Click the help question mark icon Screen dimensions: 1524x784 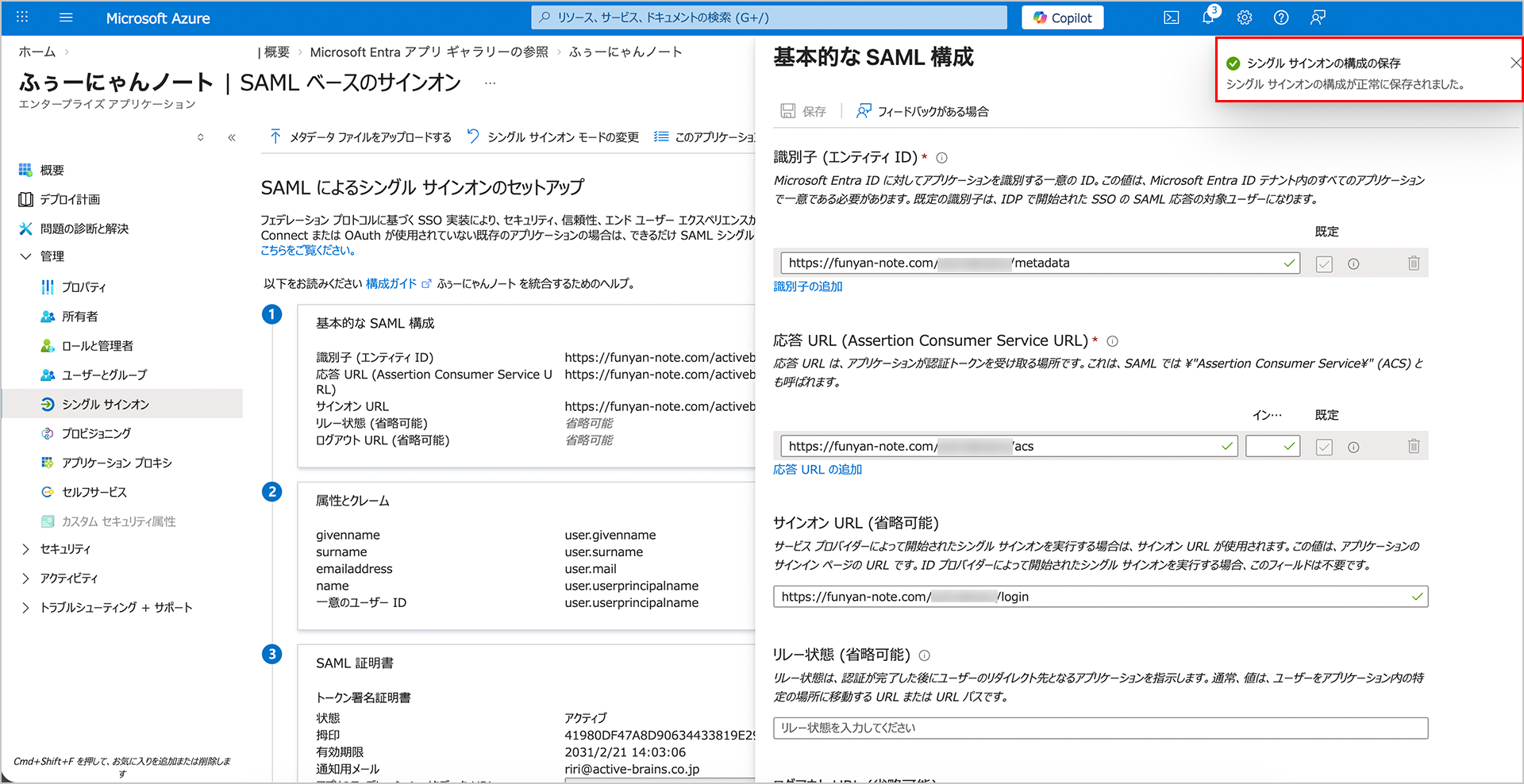pos(1280,17)
